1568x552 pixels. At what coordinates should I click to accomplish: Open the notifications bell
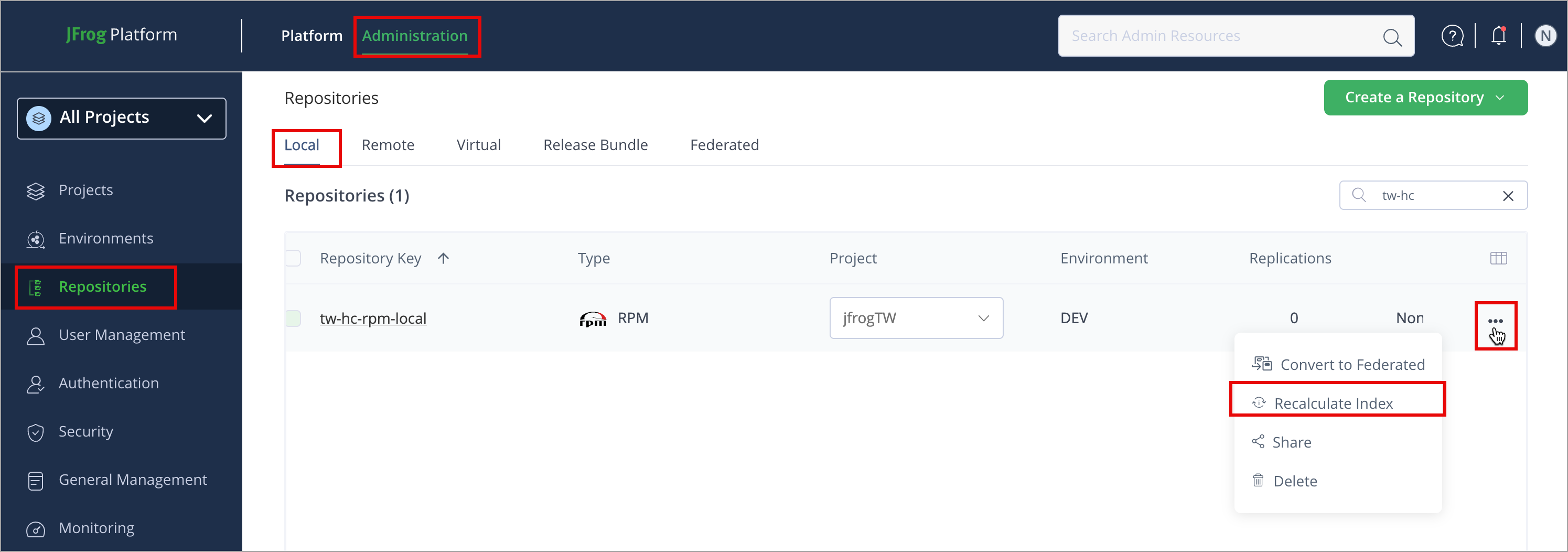point(1498,35)
